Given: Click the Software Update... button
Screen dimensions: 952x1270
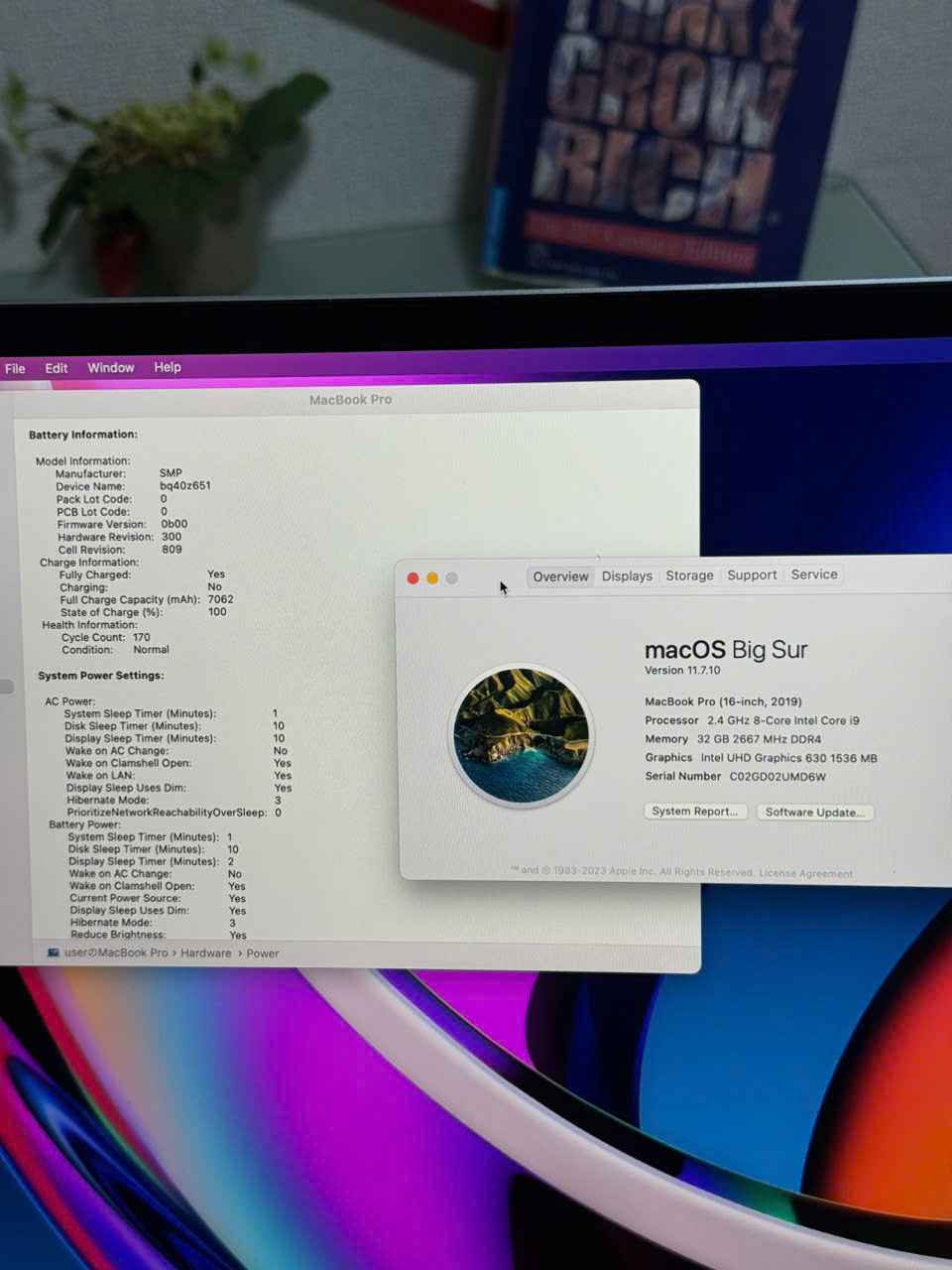Looking at the screenshot, I should (x=815, y=813).
